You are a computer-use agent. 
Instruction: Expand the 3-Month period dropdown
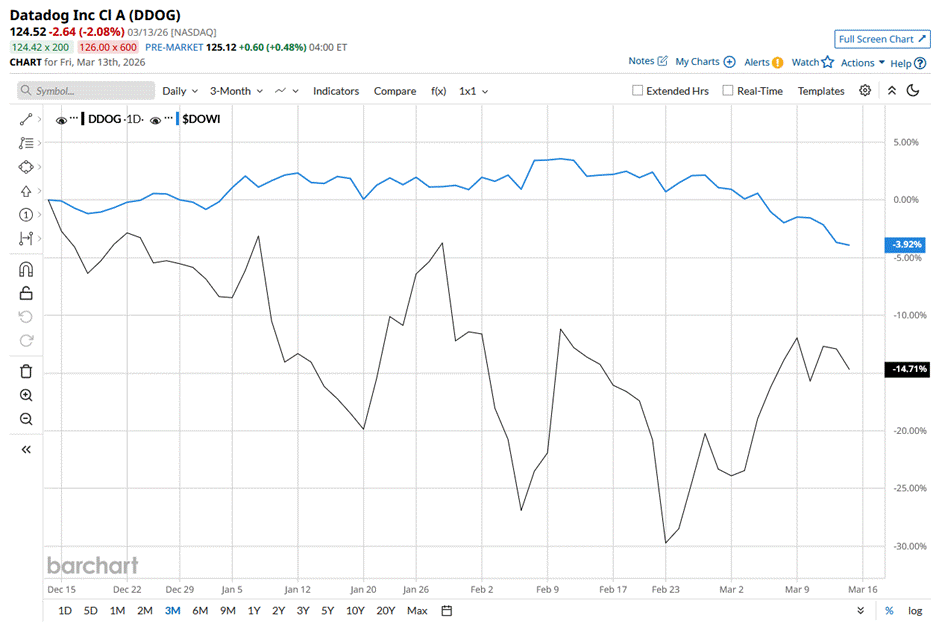pyautogui.click(x=236, y=91)
